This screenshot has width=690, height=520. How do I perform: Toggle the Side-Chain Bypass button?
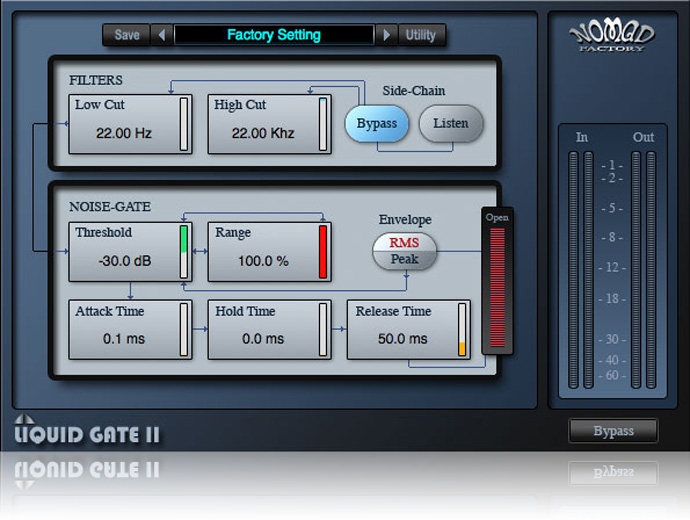point(377,124)
